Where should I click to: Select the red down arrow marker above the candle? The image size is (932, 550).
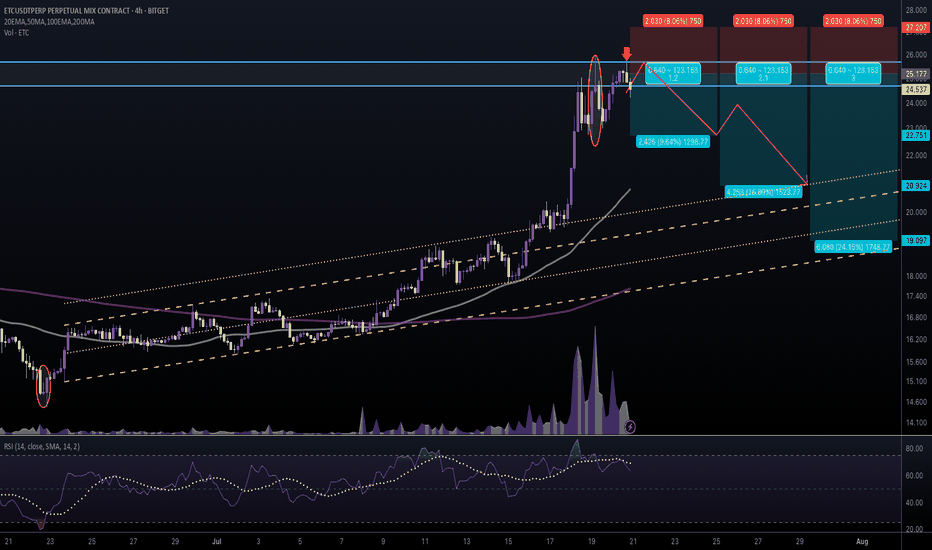point(626,53)
